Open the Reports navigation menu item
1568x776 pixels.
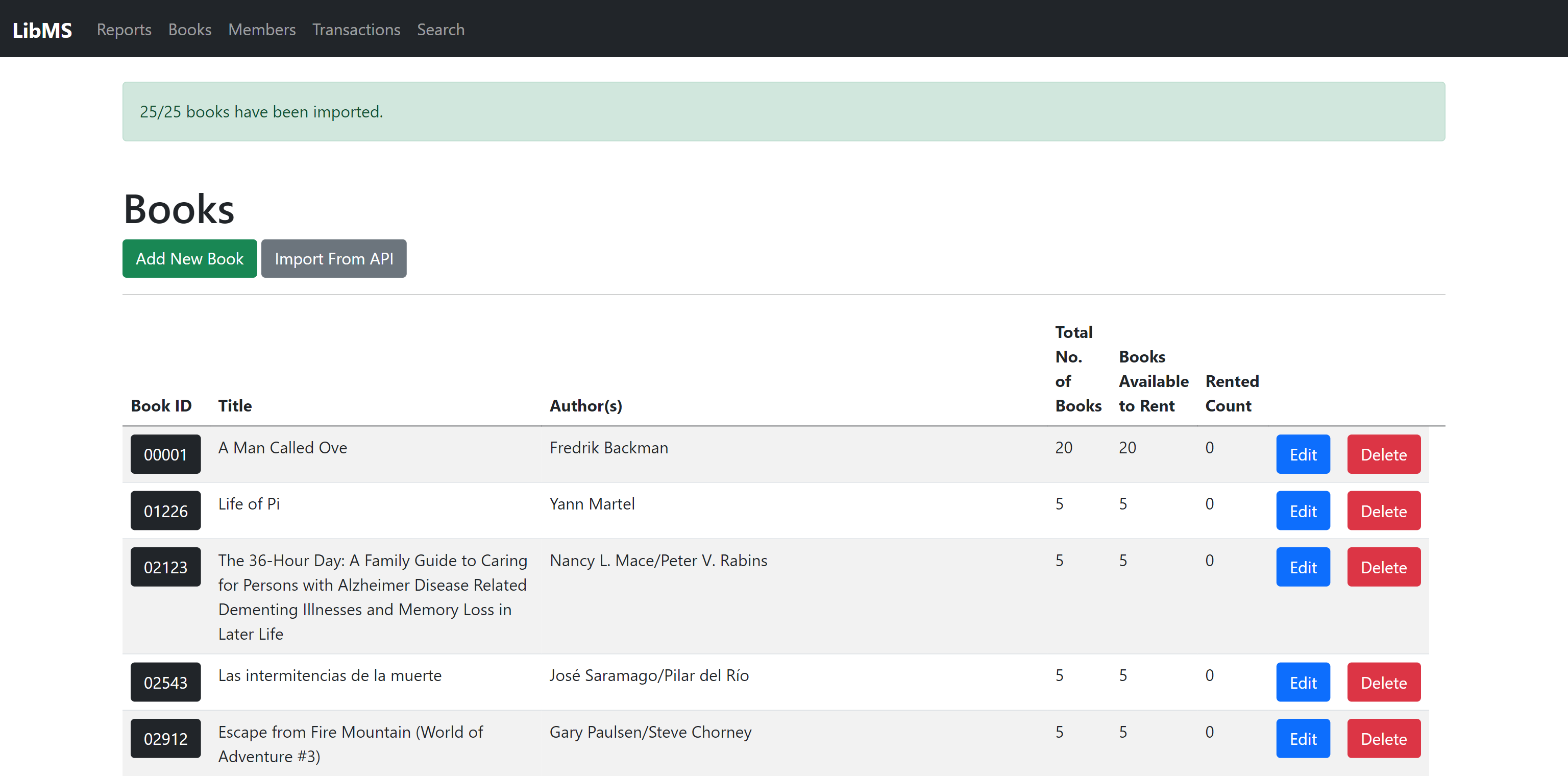point(124,29)
